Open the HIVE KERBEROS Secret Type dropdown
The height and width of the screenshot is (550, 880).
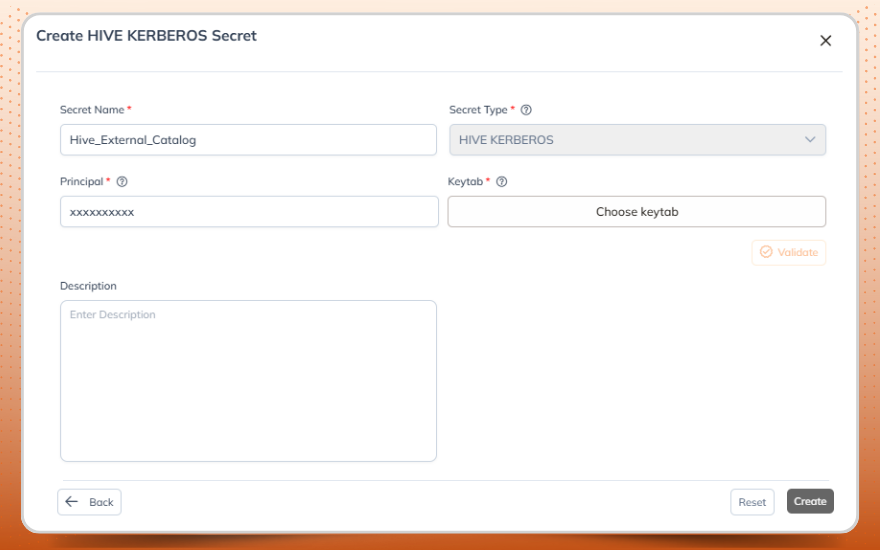(637, 140)
